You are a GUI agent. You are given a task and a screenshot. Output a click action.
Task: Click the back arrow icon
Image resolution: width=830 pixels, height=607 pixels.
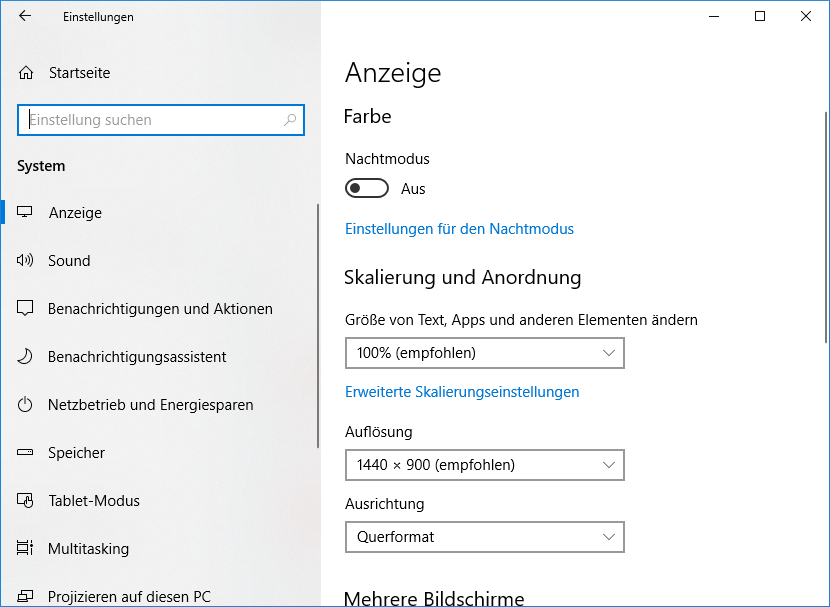click(x=25, y=16)
